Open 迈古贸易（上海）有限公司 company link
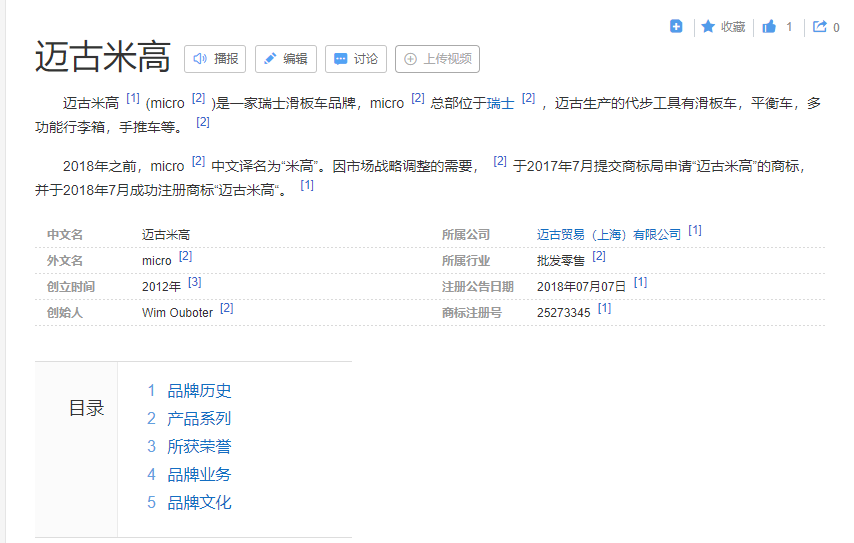This screenshot has width=854, height=543. point(608,235)
